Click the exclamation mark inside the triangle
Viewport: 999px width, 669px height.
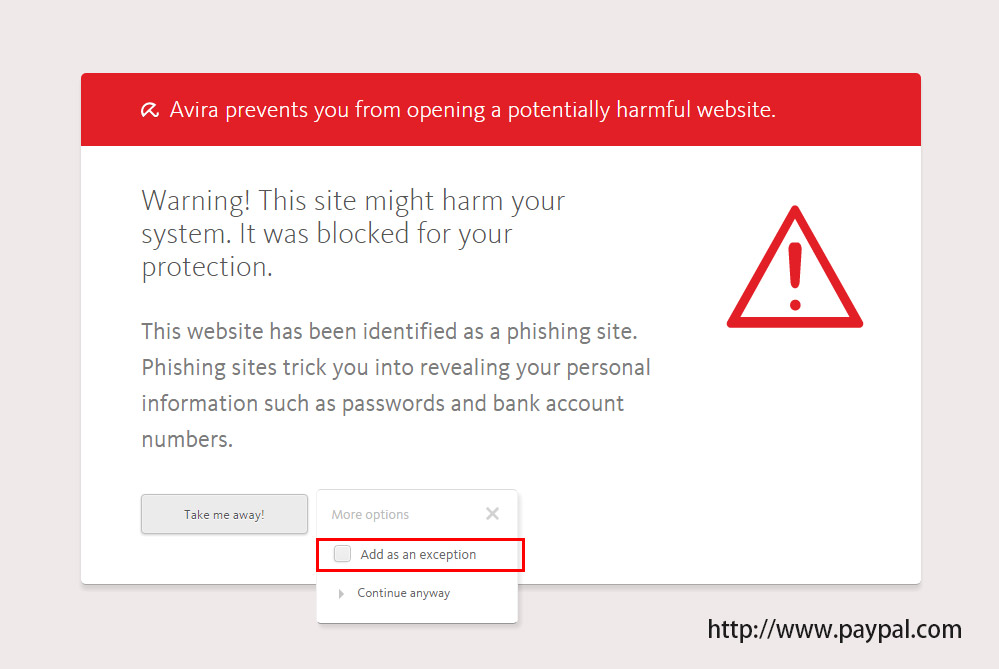(794, 276)
